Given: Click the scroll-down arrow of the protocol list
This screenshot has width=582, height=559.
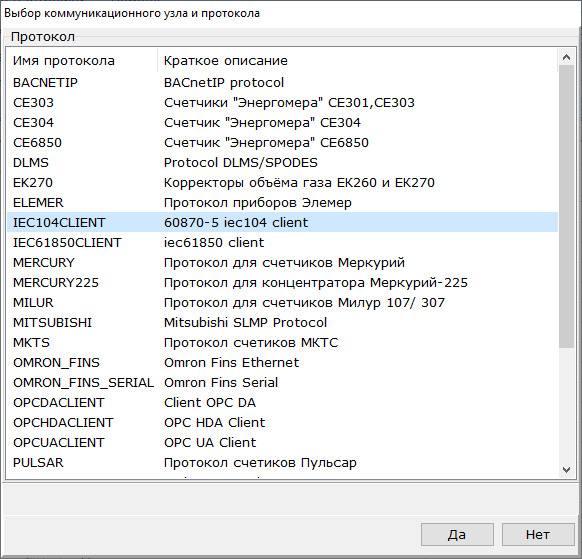Looking at the screenshot, I should tap(566, 470).
